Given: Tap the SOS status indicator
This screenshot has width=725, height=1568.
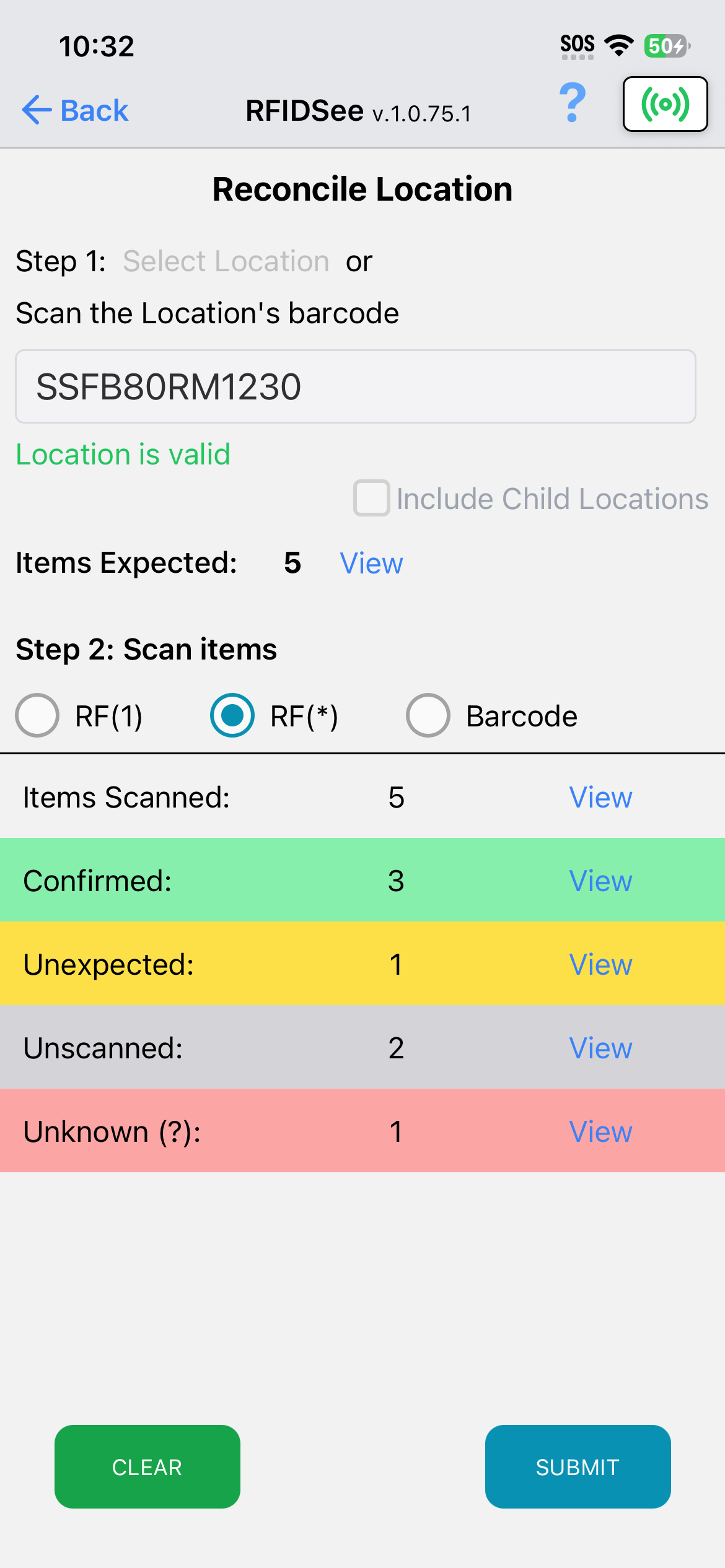Looking at the screenshot, I should pos(578,46).
